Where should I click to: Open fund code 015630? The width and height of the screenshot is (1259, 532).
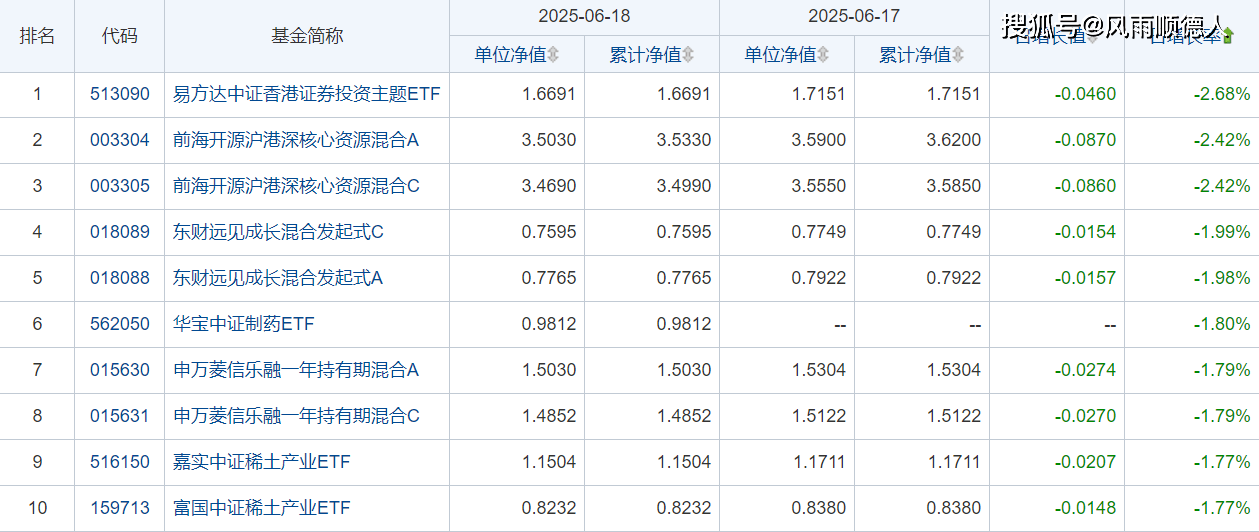[120, 371]
